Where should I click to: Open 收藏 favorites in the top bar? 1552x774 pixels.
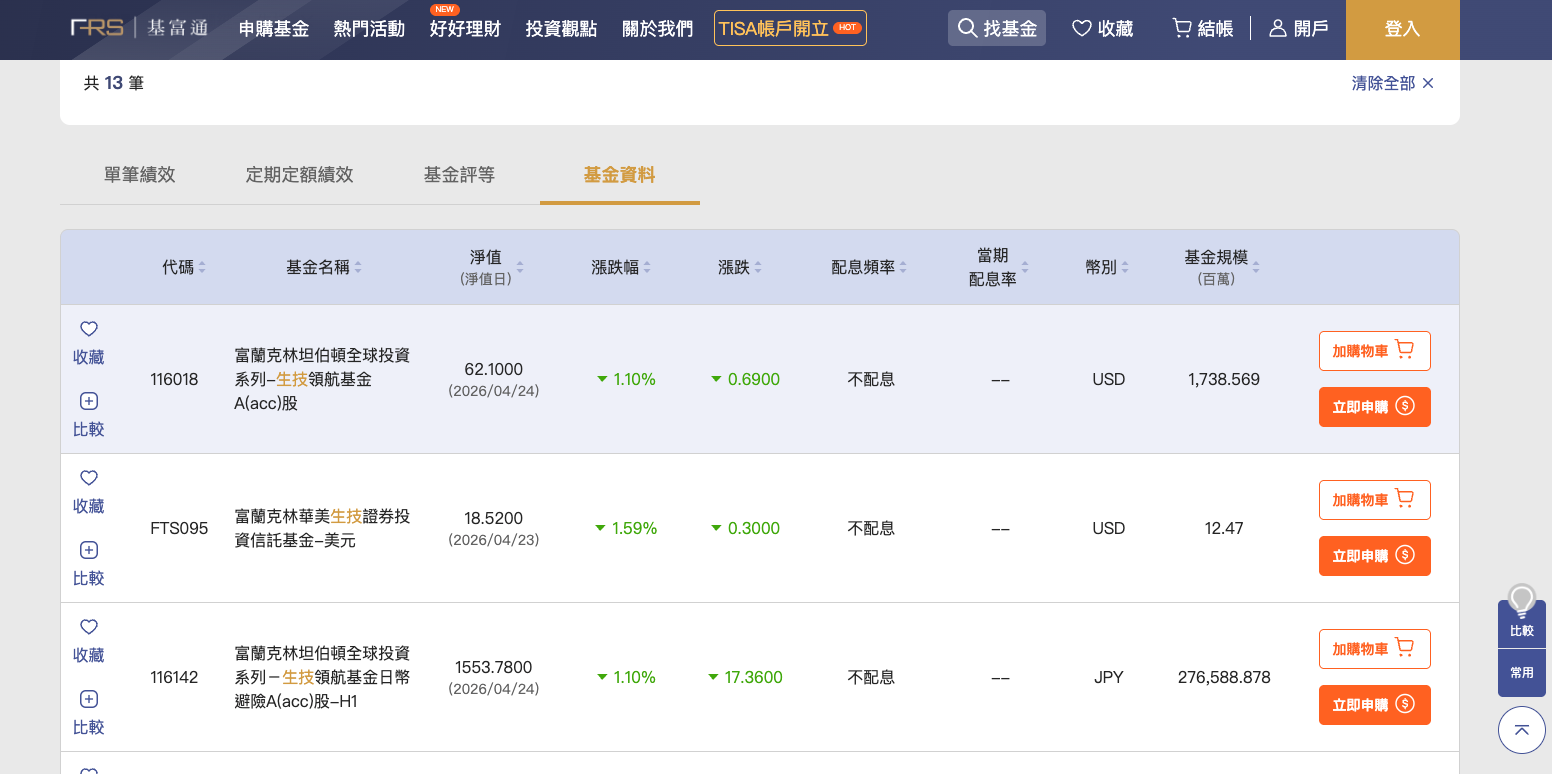click(1102, 29)
